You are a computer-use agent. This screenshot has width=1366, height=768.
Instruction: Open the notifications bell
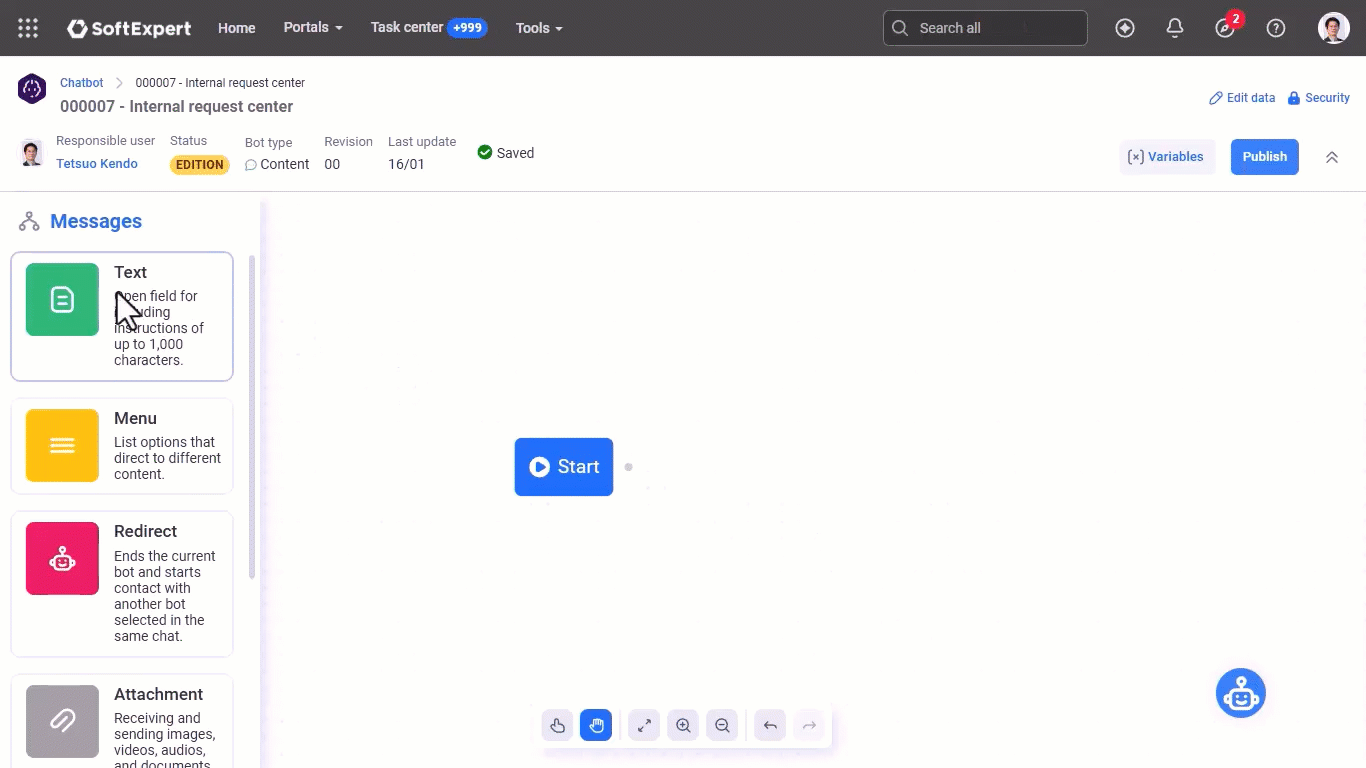[x=1175, y=28]
